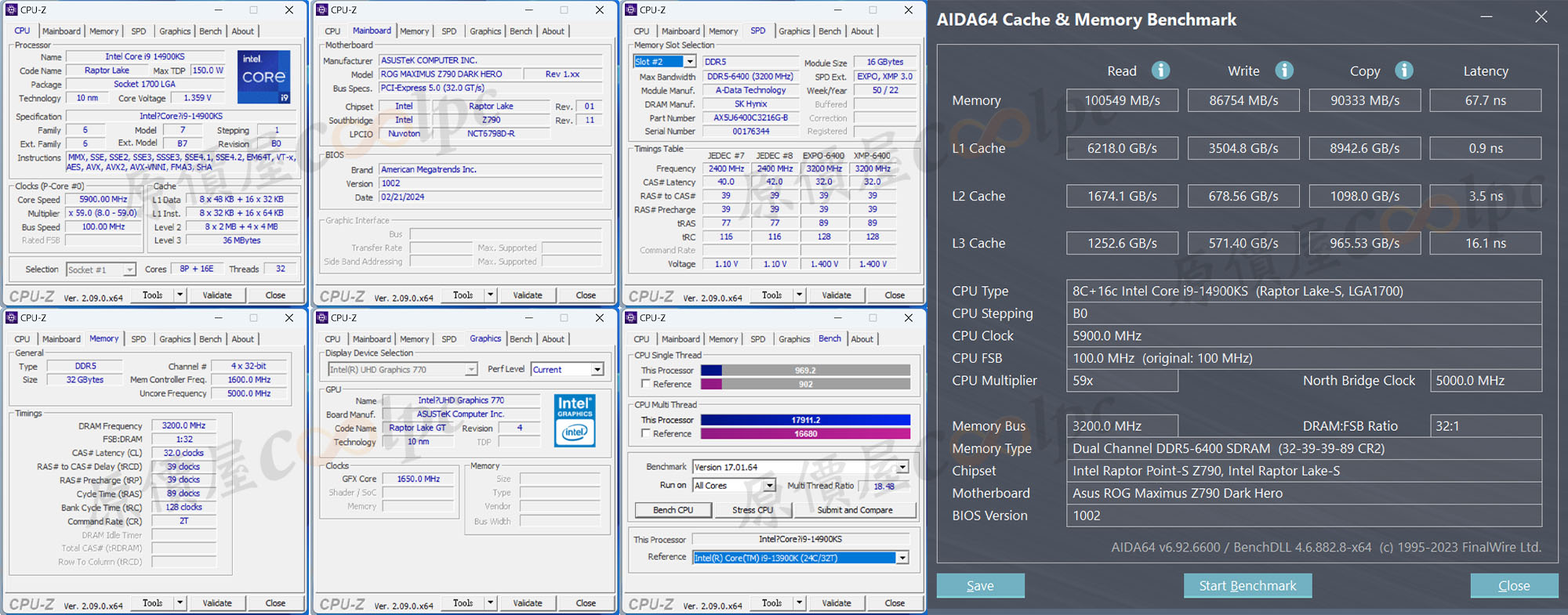Open the Run on All Cores dropdown
The width and height of the screenshot is (1568, 615).
[769, 486]
